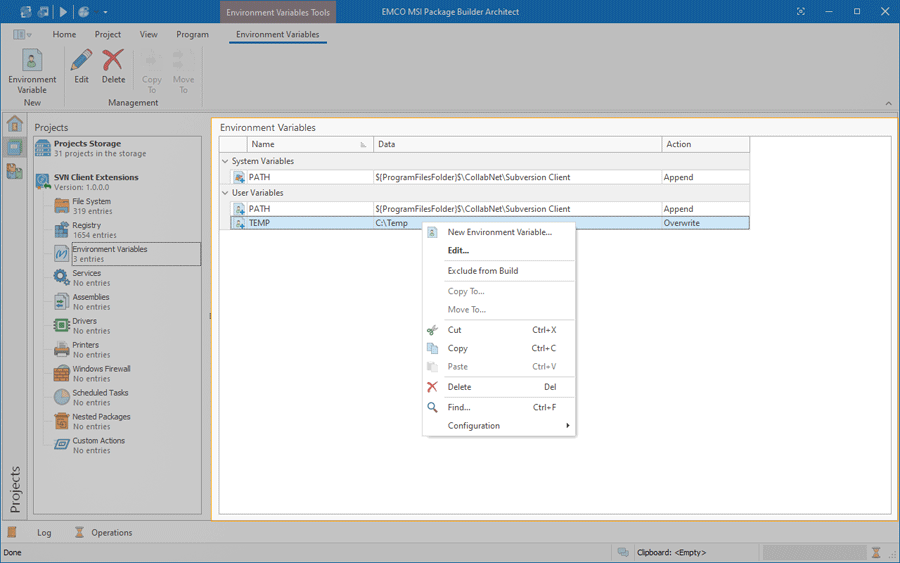Click the Copy To ribbon icon

[x=152, y=60]
